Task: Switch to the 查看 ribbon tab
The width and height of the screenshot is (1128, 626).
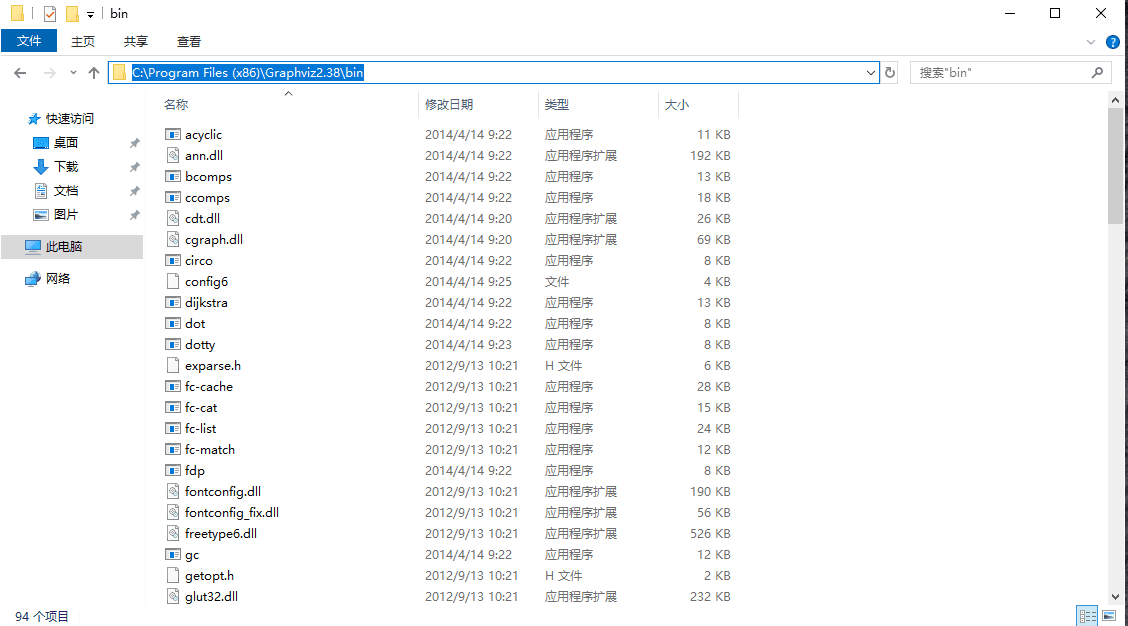Action: point(188,42)
